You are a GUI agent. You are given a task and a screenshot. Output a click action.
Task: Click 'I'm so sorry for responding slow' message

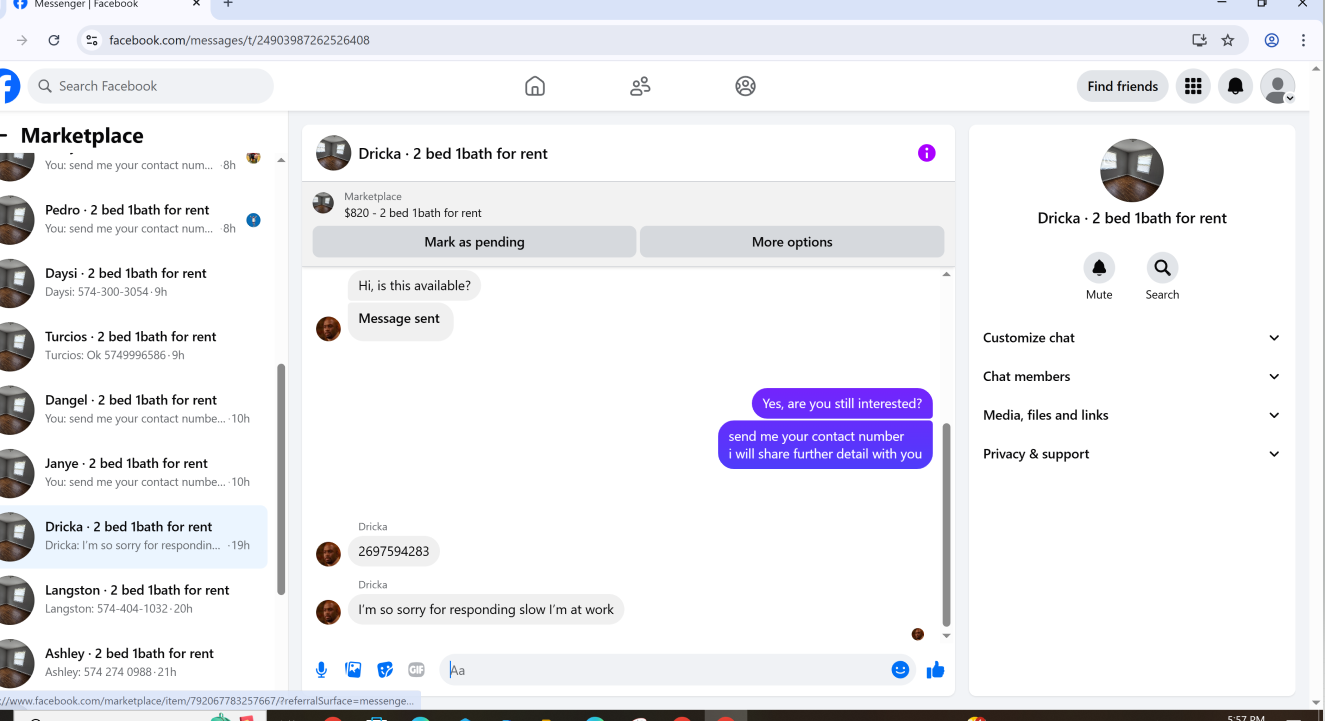click(486, 610)
